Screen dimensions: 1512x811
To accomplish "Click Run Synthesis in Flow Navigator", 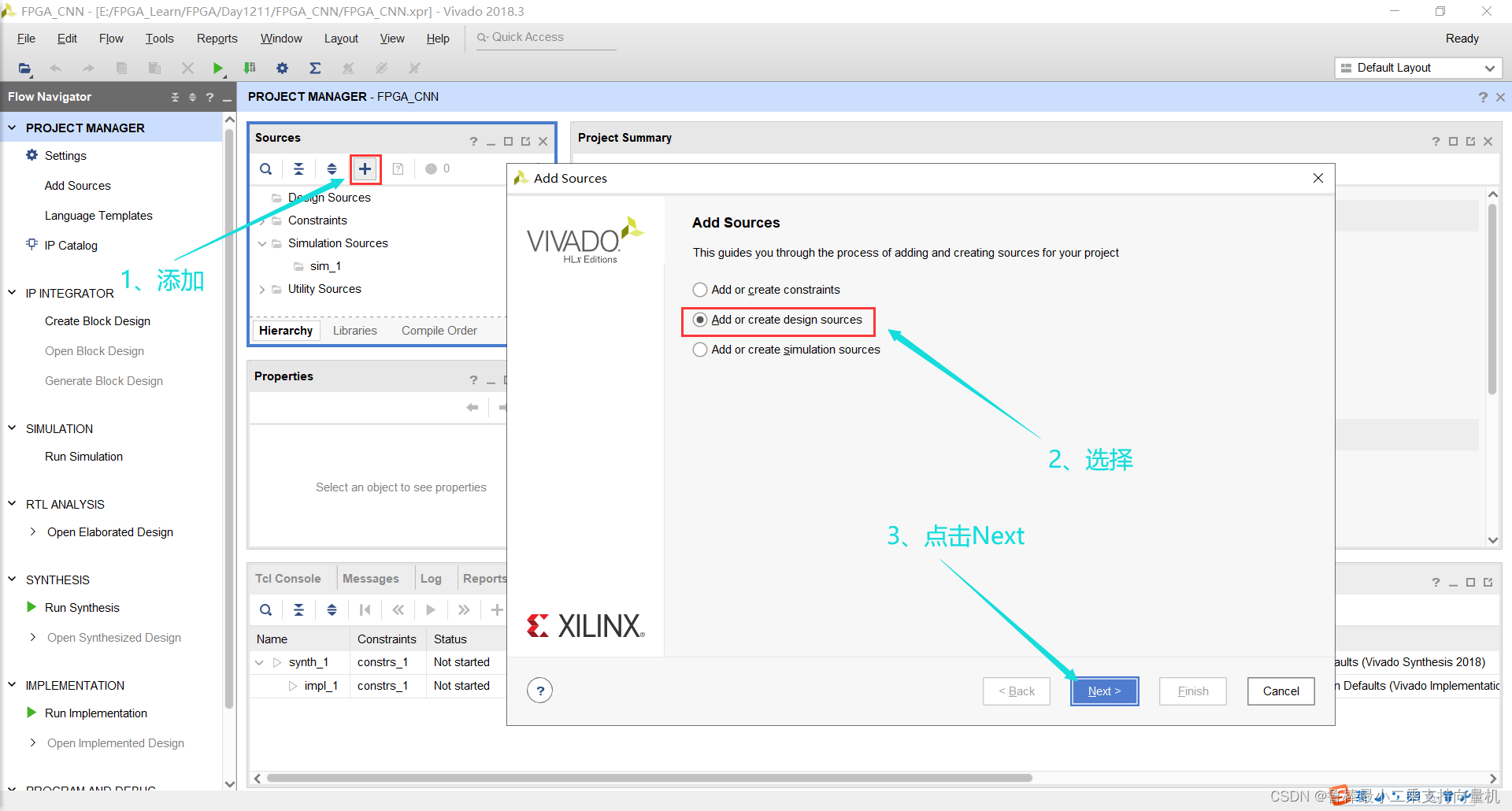I will tap(82, 608).
